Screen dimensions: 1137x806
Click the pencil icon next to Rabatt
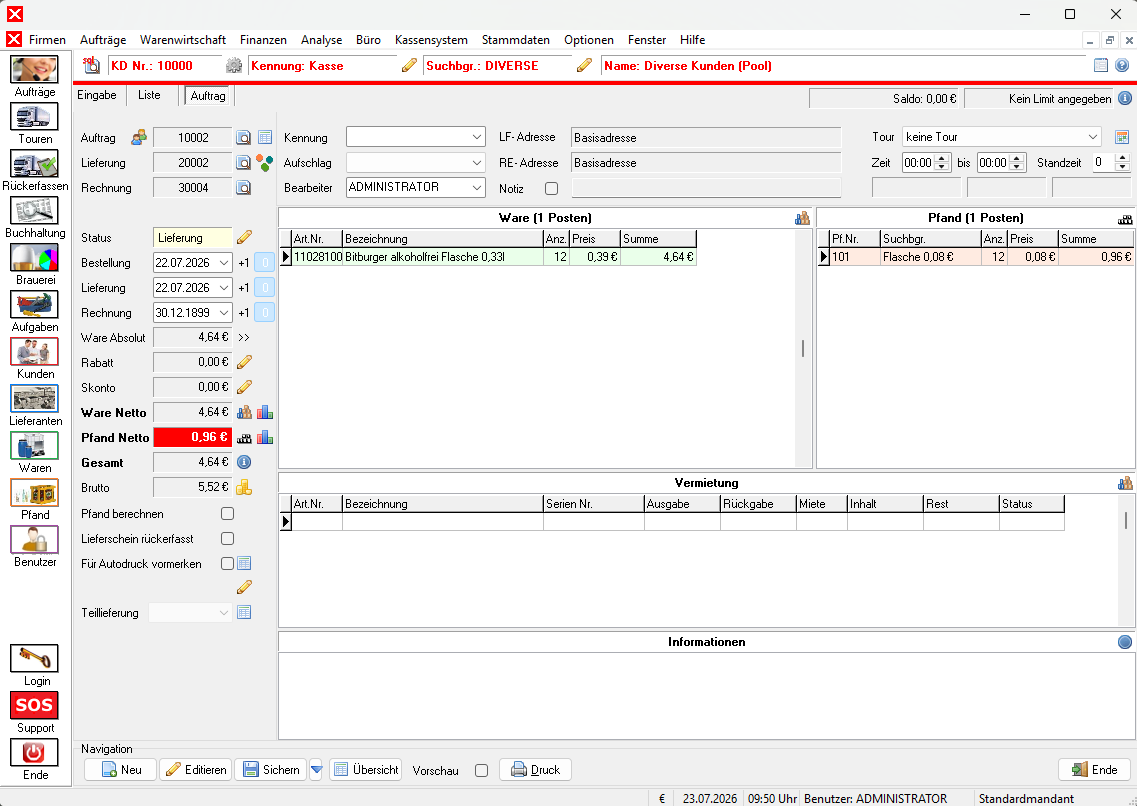click(x=244, y=362)
